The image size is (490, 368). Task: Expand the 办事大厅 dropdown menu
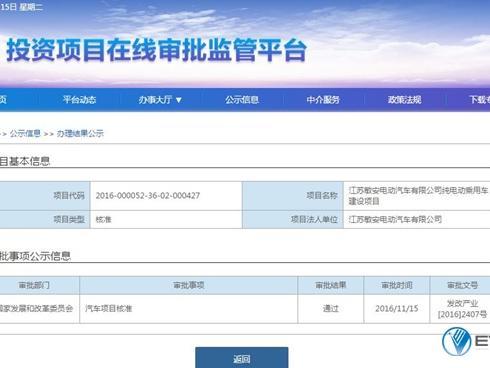[160, 100]
